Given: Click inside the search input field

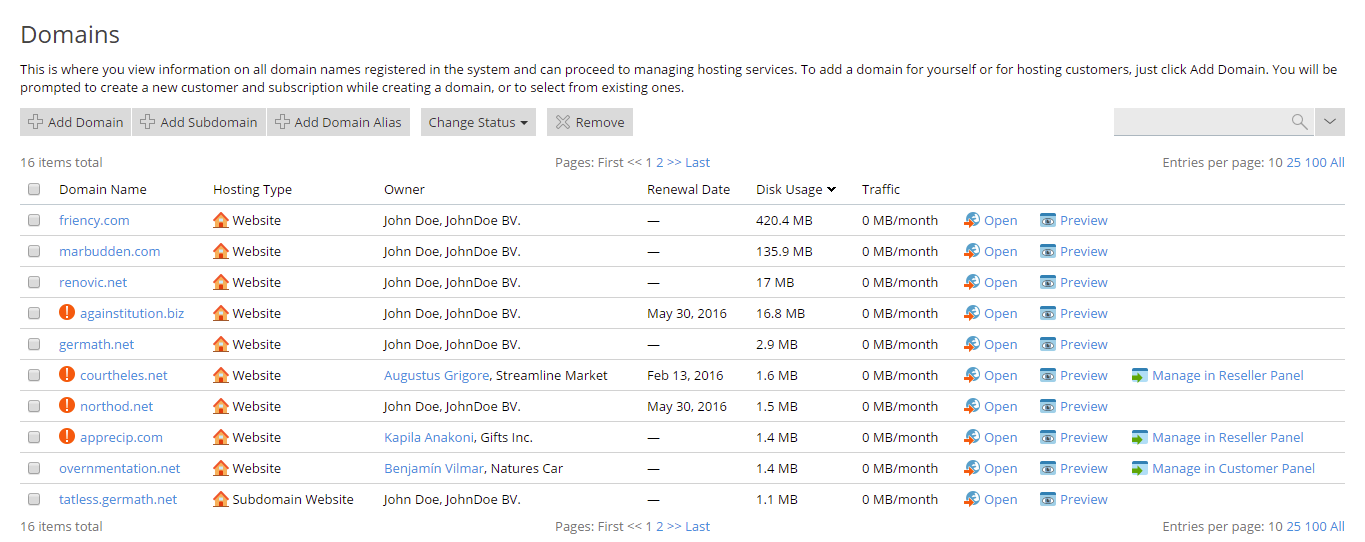Looking at the screenshot, I should (x=1200, y=122).
